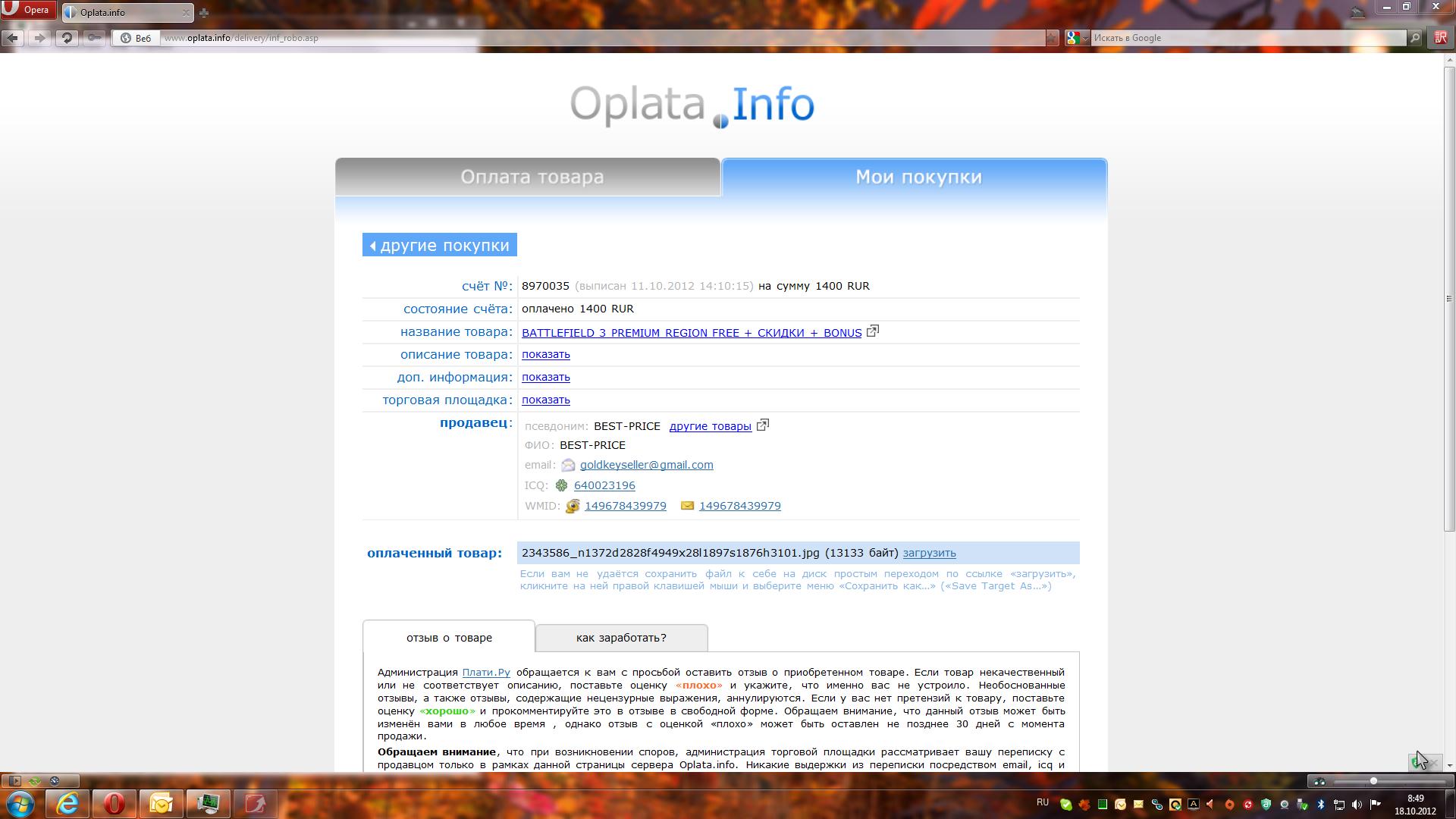This screenshot has width=1456, height=819.
Task: Switch to Оплата товара tab
Action: point(531,177)
